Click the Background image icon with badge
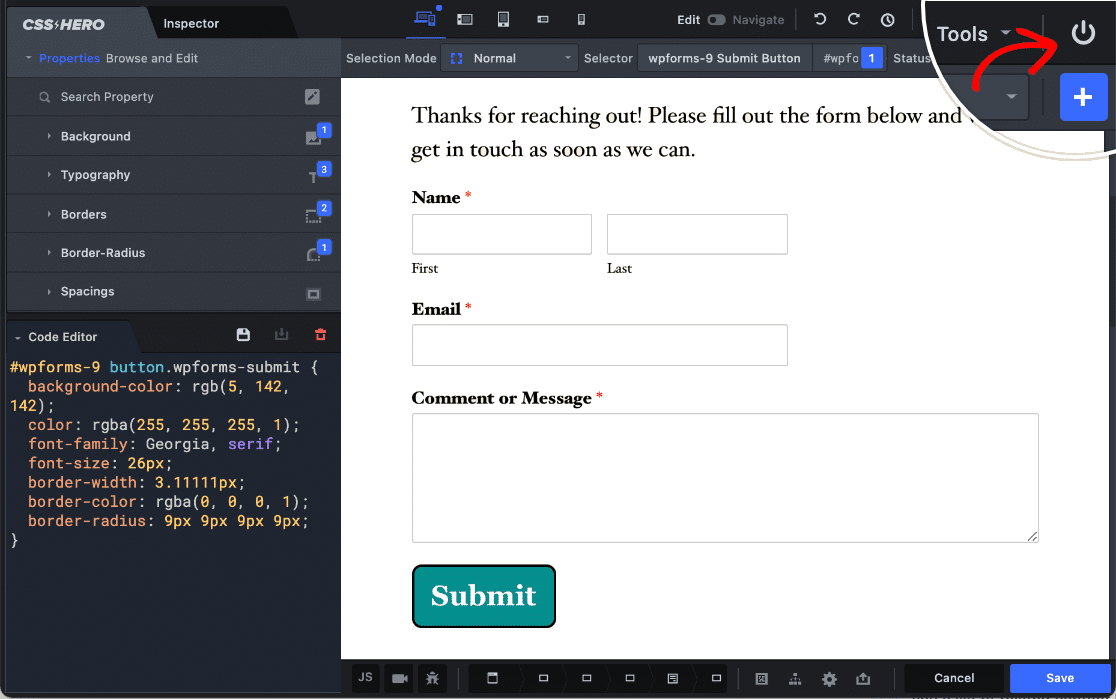This screenshot has width=1116, height=699. (x=313, y=137)
